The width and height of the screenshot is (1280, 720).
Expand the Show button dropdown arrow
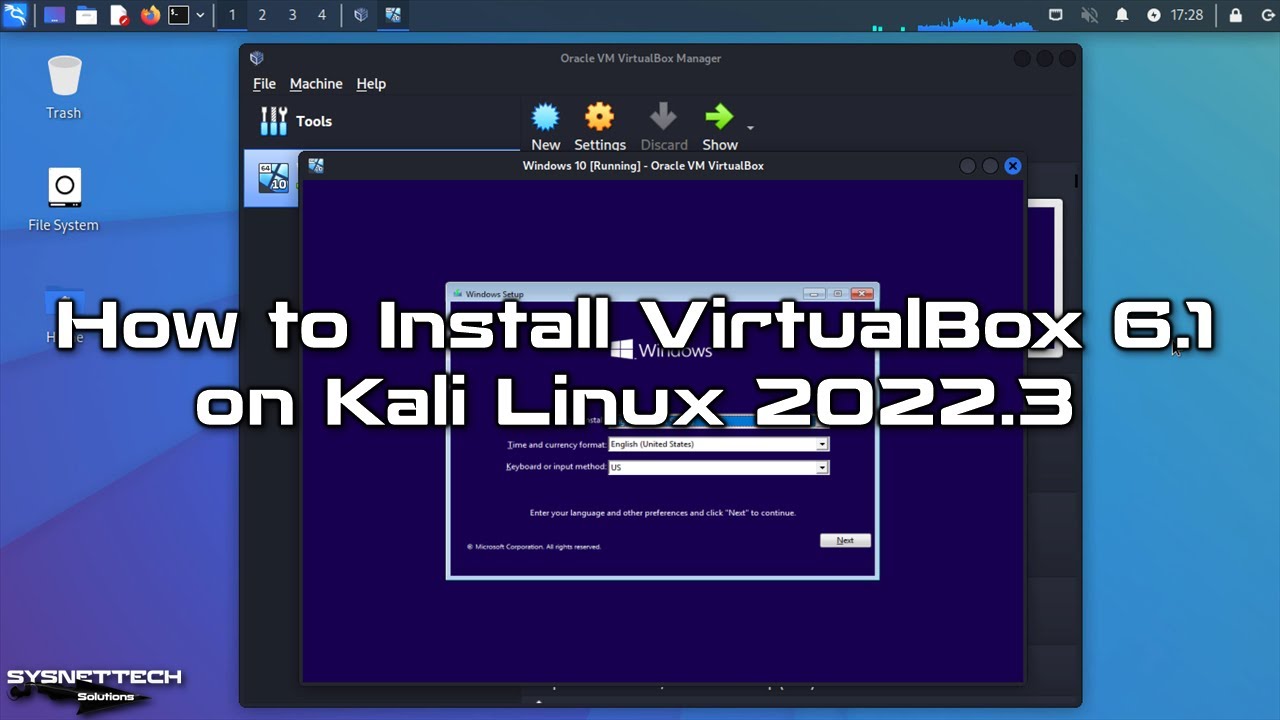[x=750, y=128]
